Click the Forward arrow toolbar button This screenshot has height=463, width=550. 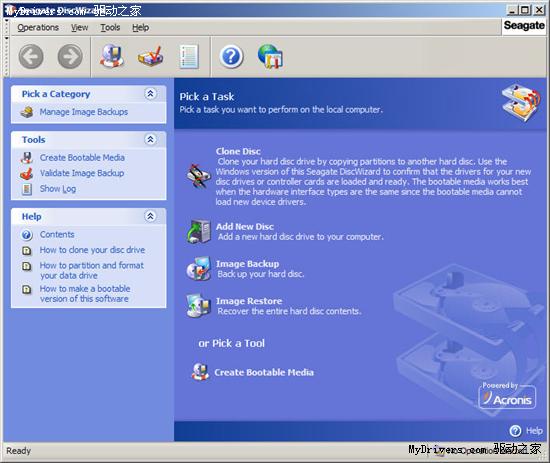click(x=70, y=56)
